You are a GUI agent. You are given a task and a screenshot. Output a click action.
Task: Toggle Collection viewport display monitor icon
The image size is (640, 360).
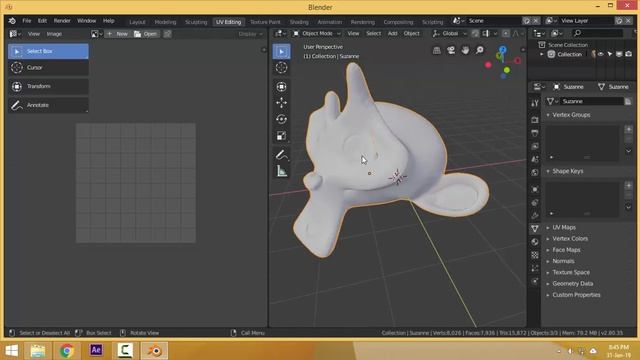pyautogui.click(x=619, y=54)
